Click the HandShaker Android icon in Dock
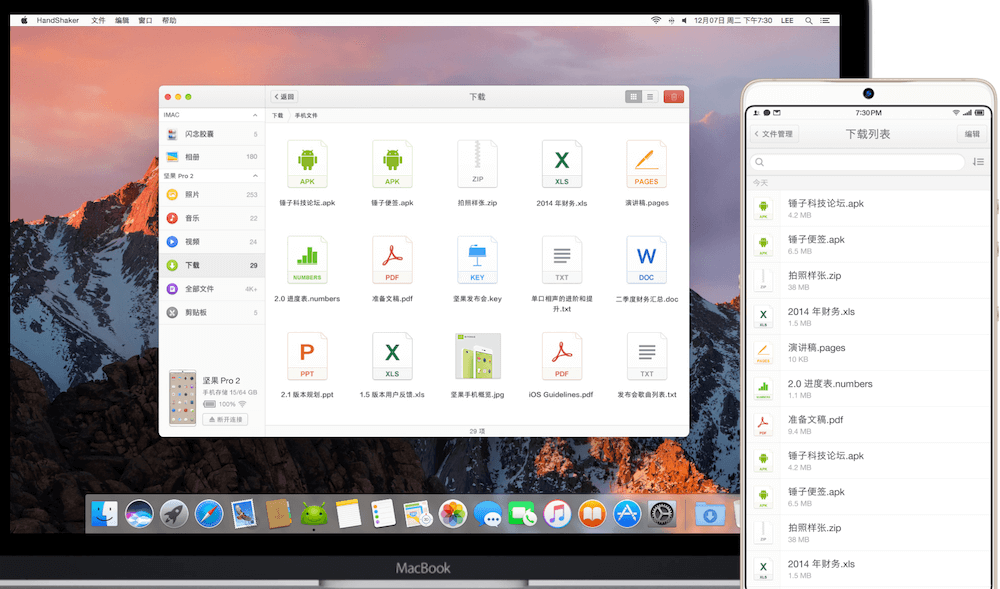 click(x=313, y=514)
